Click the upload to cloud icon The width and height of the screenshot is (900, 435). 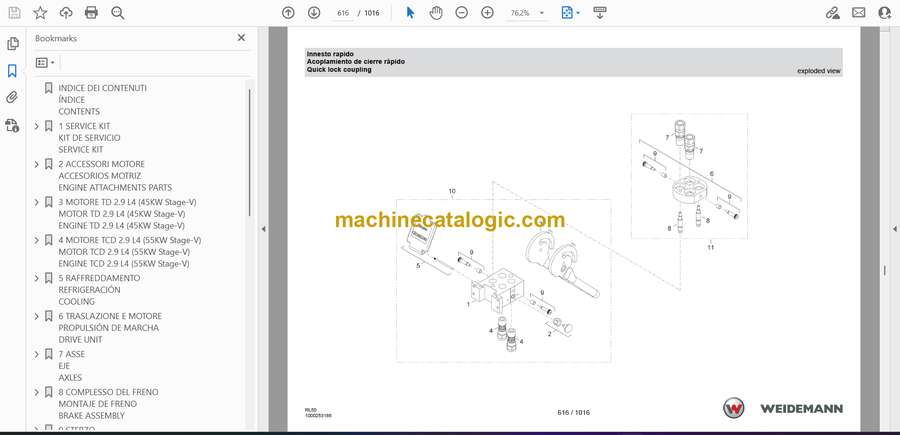tap(66, 13)
